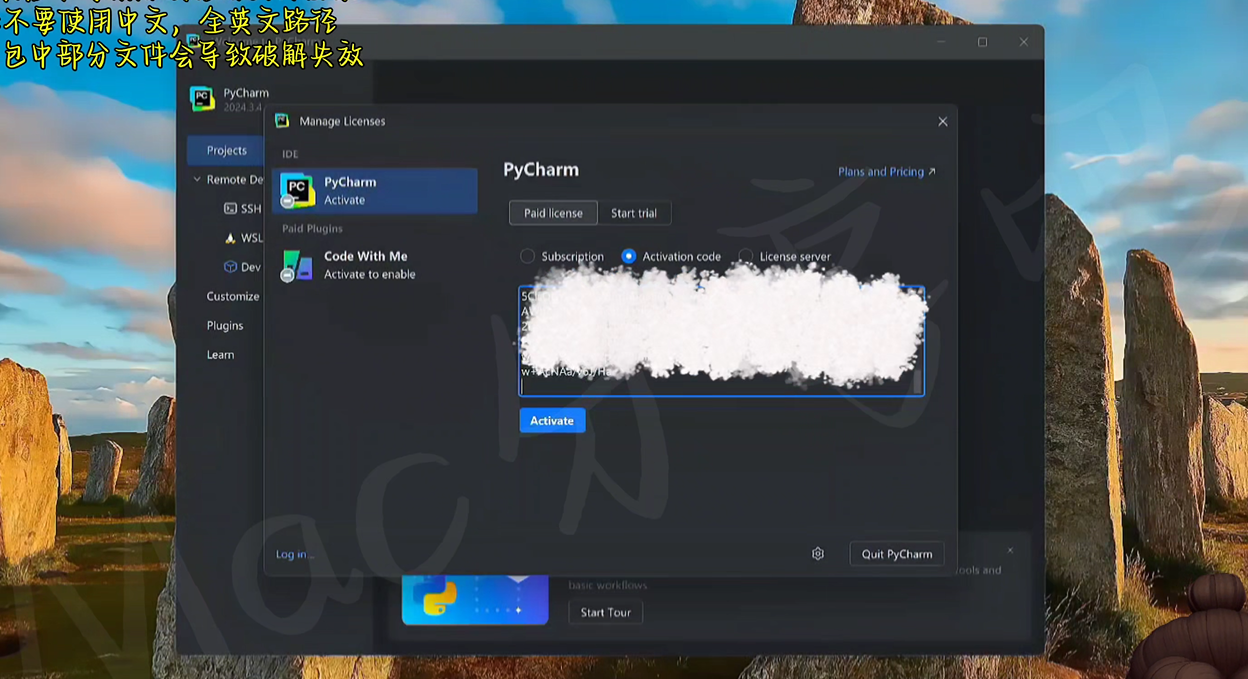Select Code With Me plugin entry

coord(375,265)
